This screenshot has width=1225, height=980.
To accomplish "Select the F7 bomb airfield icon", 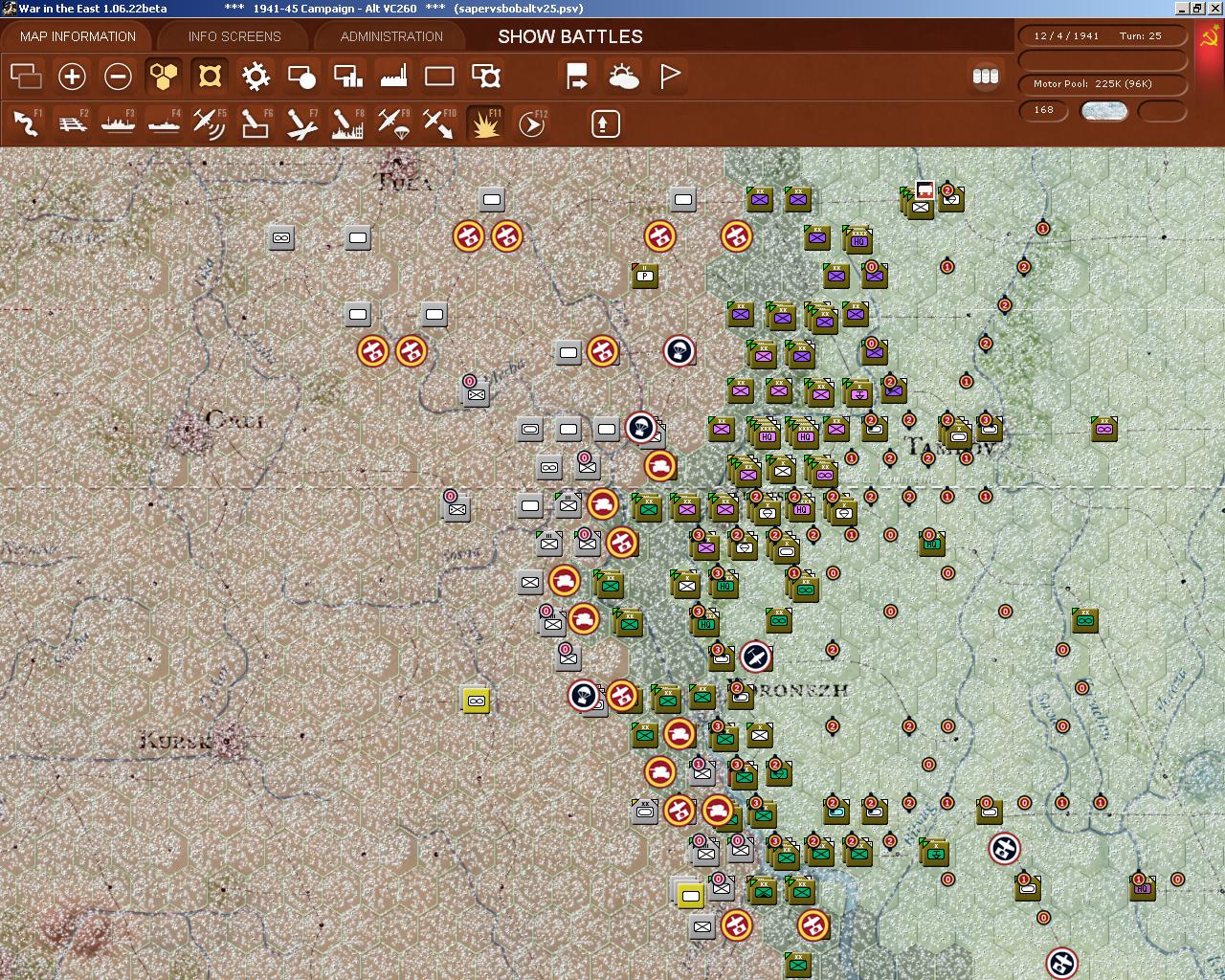I will tap(301, 123).
